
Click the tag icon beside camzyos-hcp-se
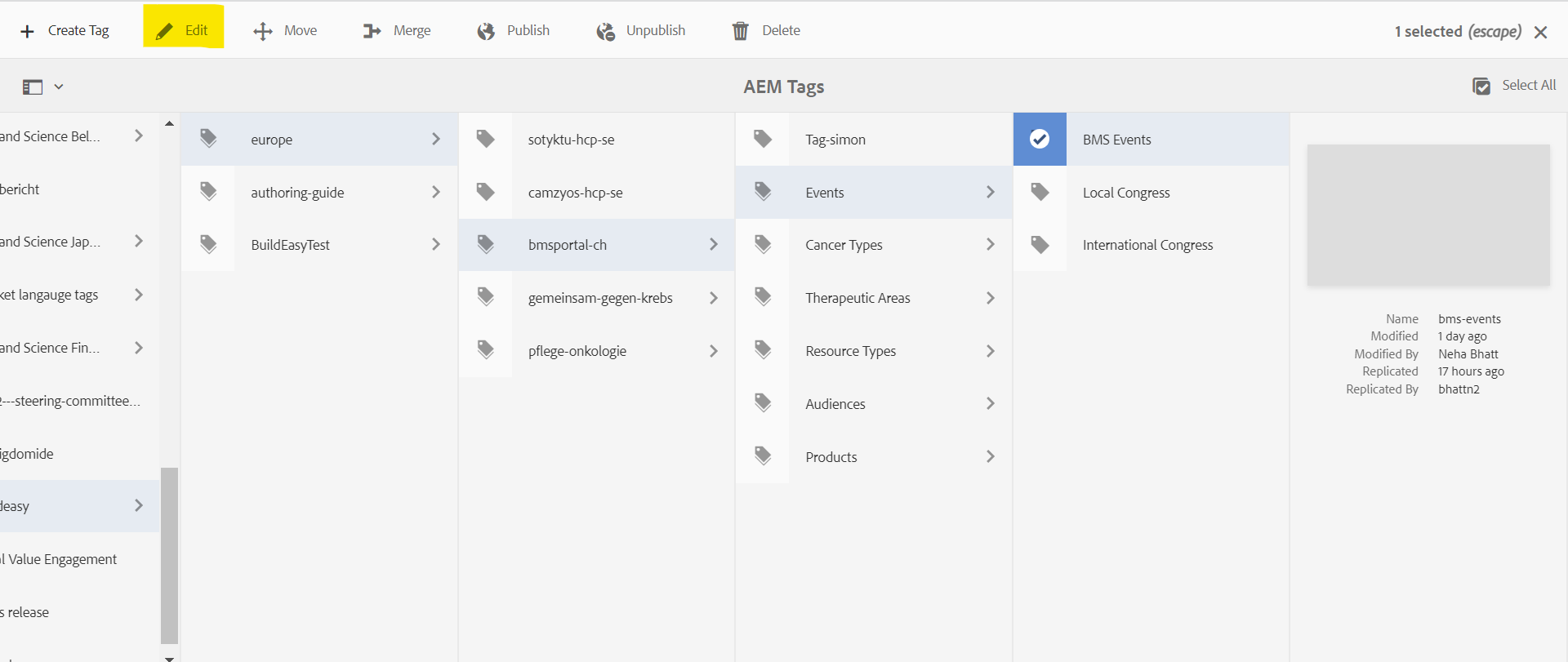486,192
